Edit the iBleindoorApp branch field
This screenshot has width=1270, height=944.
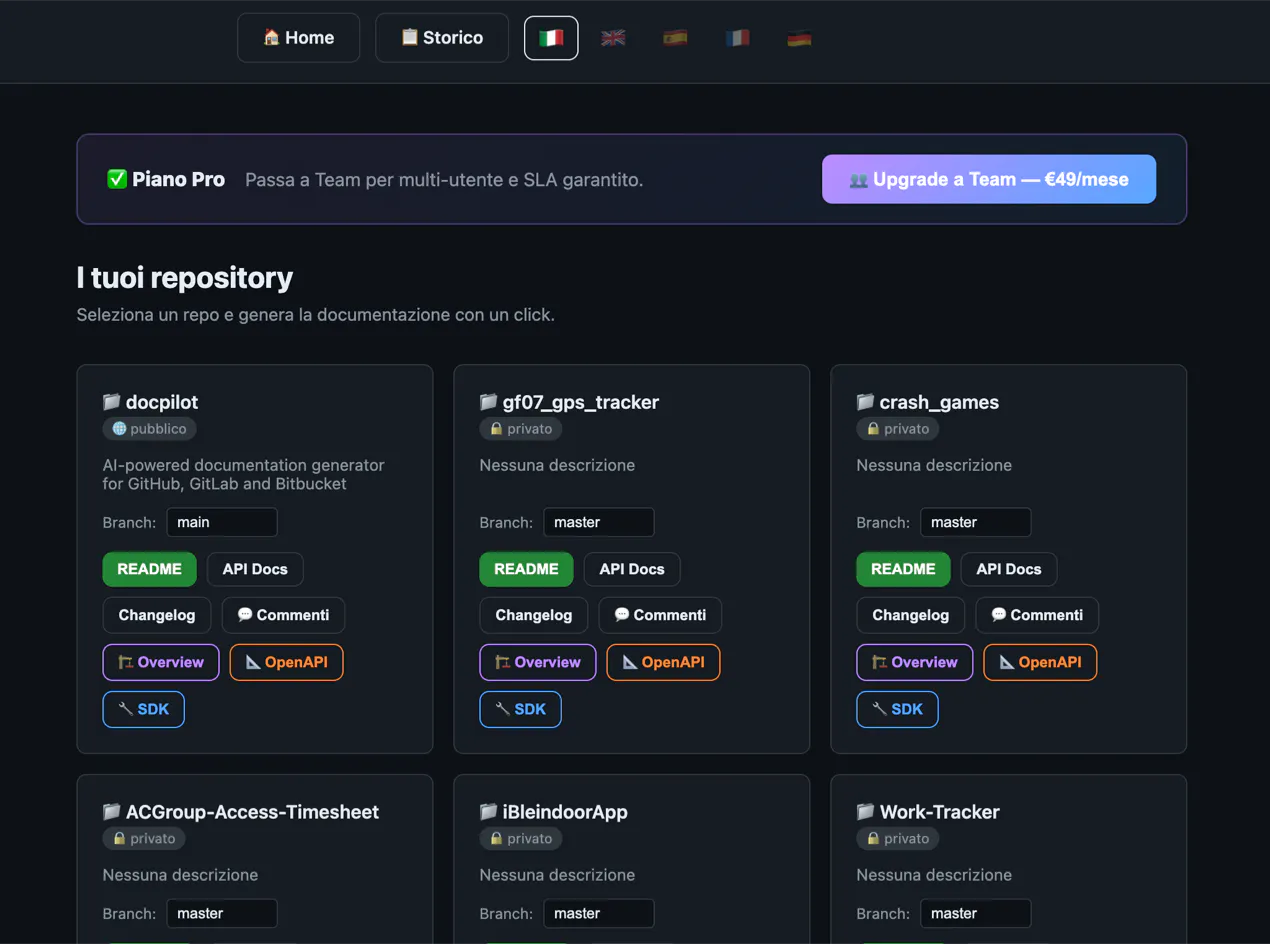(599, 913)
